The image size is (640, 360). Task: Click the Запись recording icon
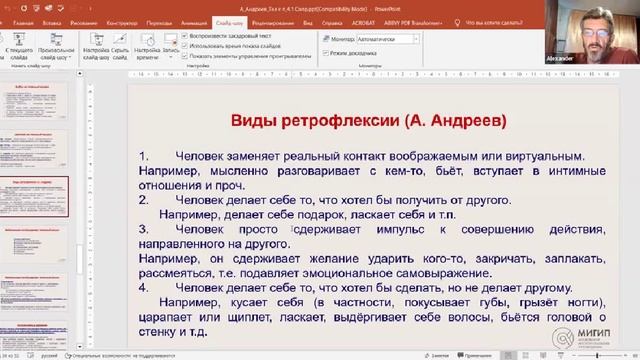(171, 40)
